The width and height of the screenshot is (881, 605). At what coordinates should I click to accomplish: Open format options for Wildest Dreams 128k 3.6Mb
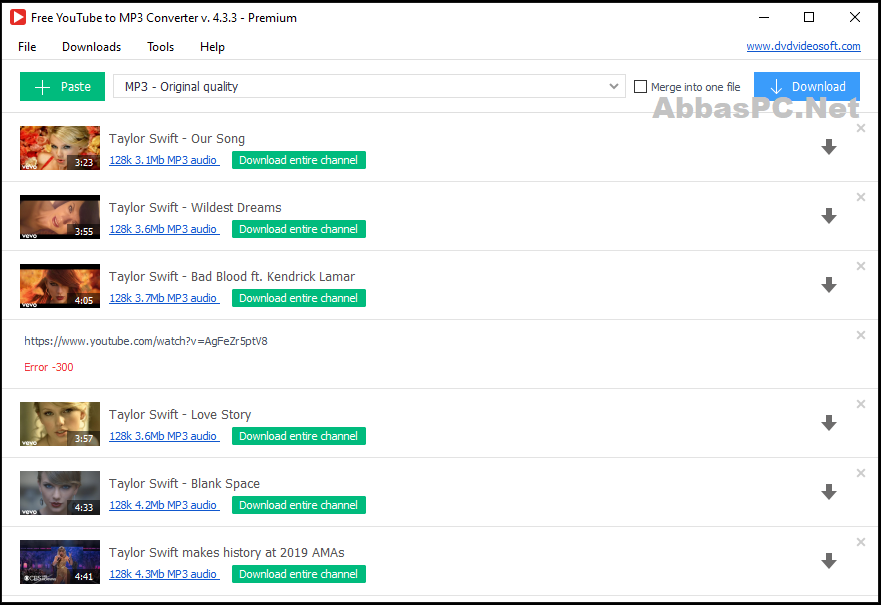tap(164, 229)
